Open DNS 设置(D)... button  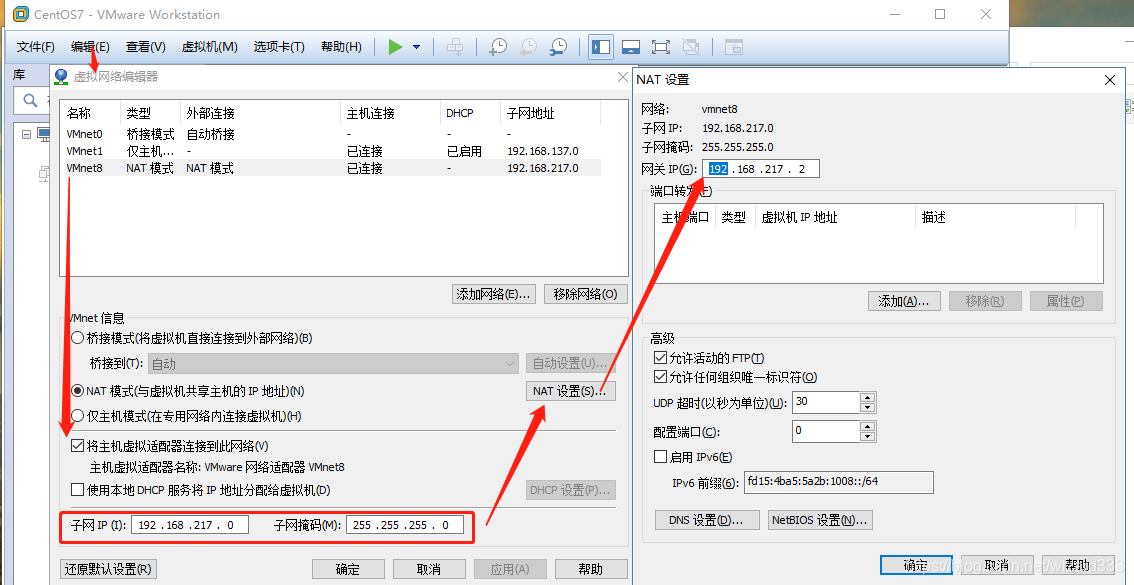coord(707,520)
